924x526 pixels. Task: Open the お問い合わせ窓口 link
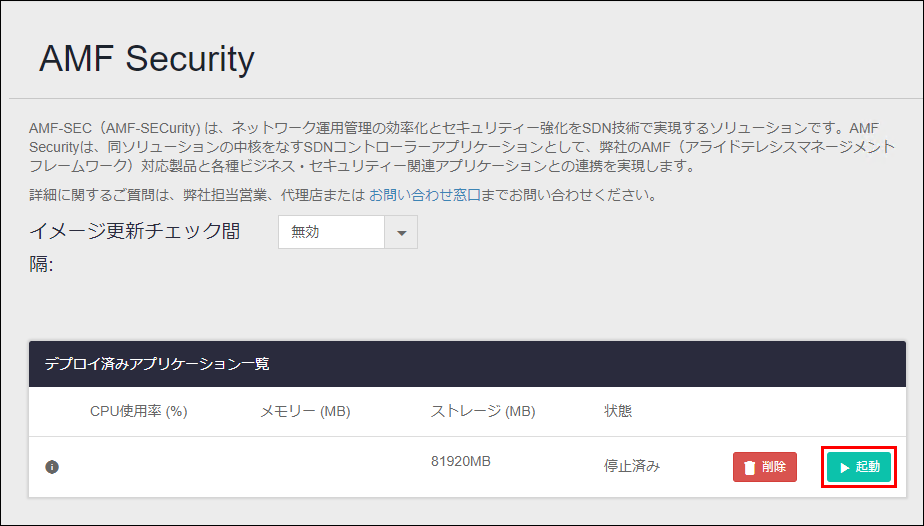(x=425, y=196)
